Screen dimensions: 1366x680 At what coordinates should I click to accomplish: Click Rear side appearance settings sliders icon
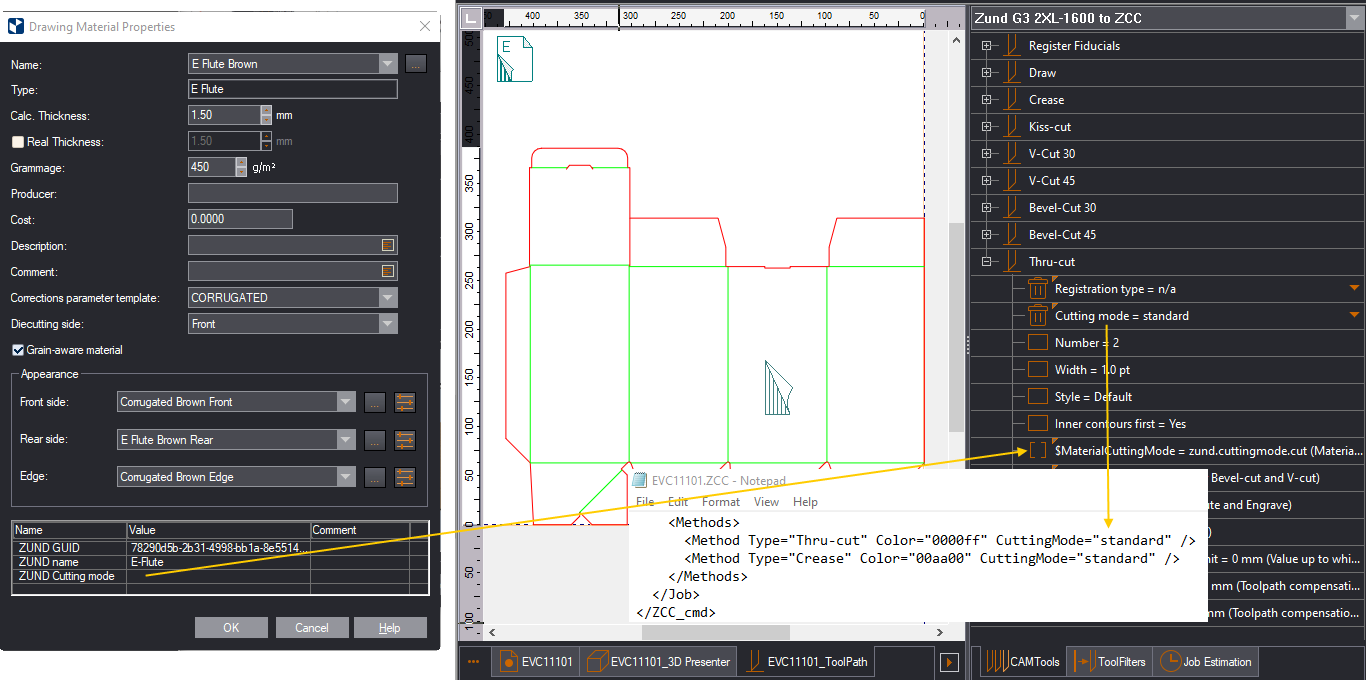[x=405, y=440]
